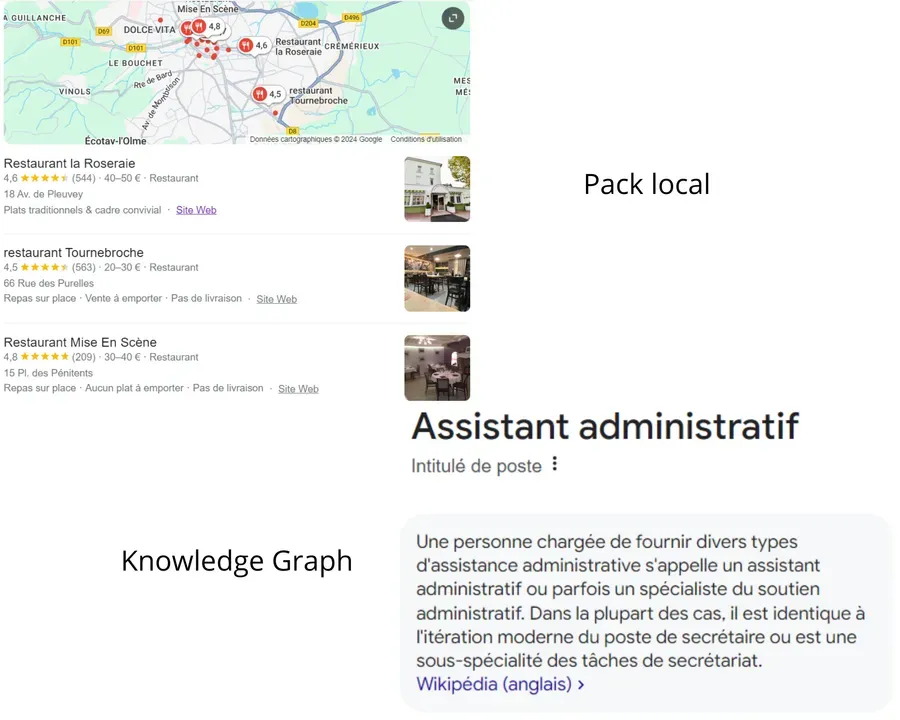Image resolution: width=900 pixels, height=720 pixels.
Task: Select the 4,8 rated restaurant pin on map
Action: coord(200,26)
